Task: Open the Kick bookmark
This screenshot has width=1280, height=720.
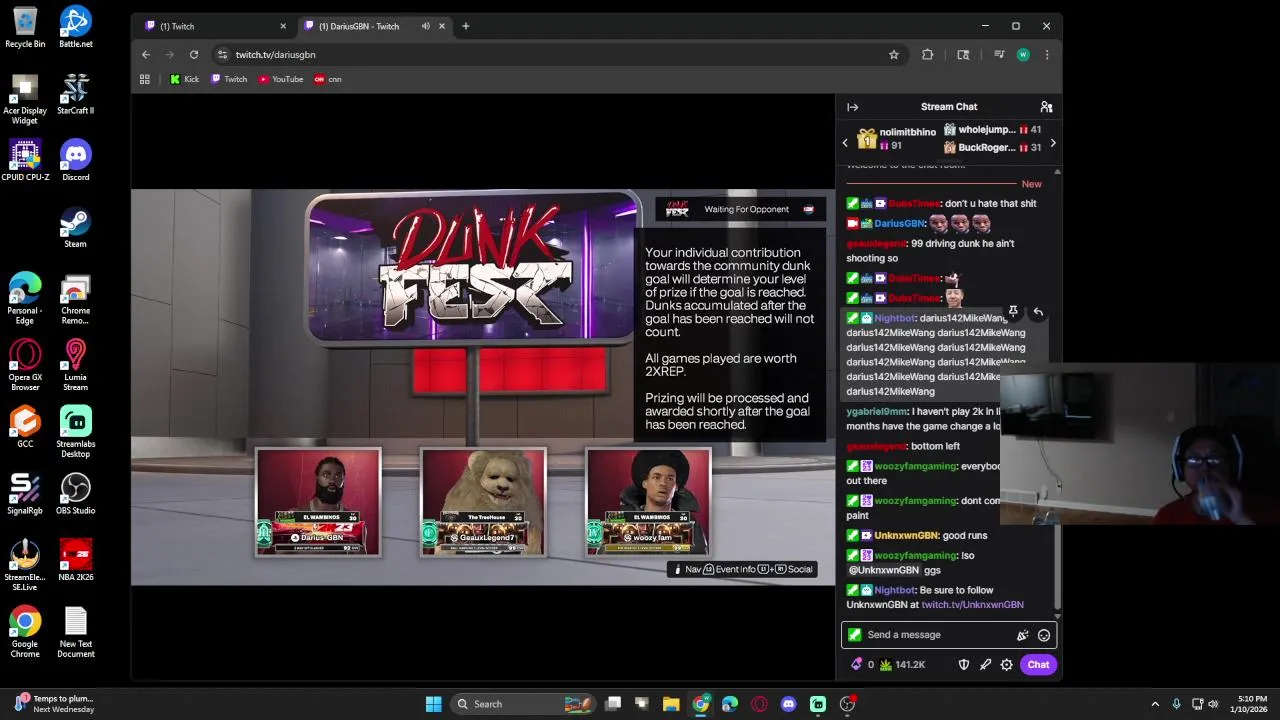Action: 184,79
